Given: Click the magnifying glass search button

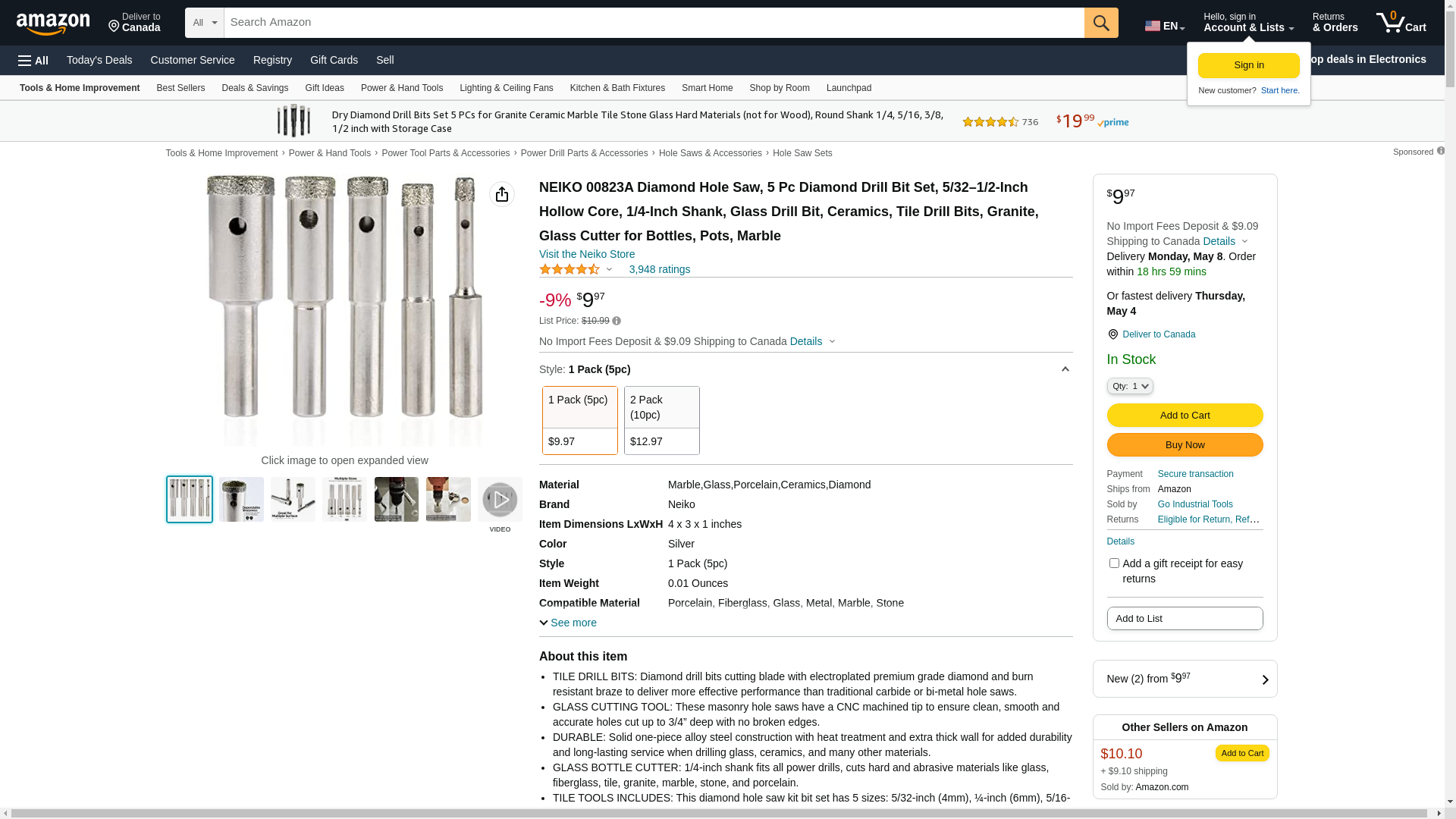Looking at the screenshot, I should point(1101,23).
